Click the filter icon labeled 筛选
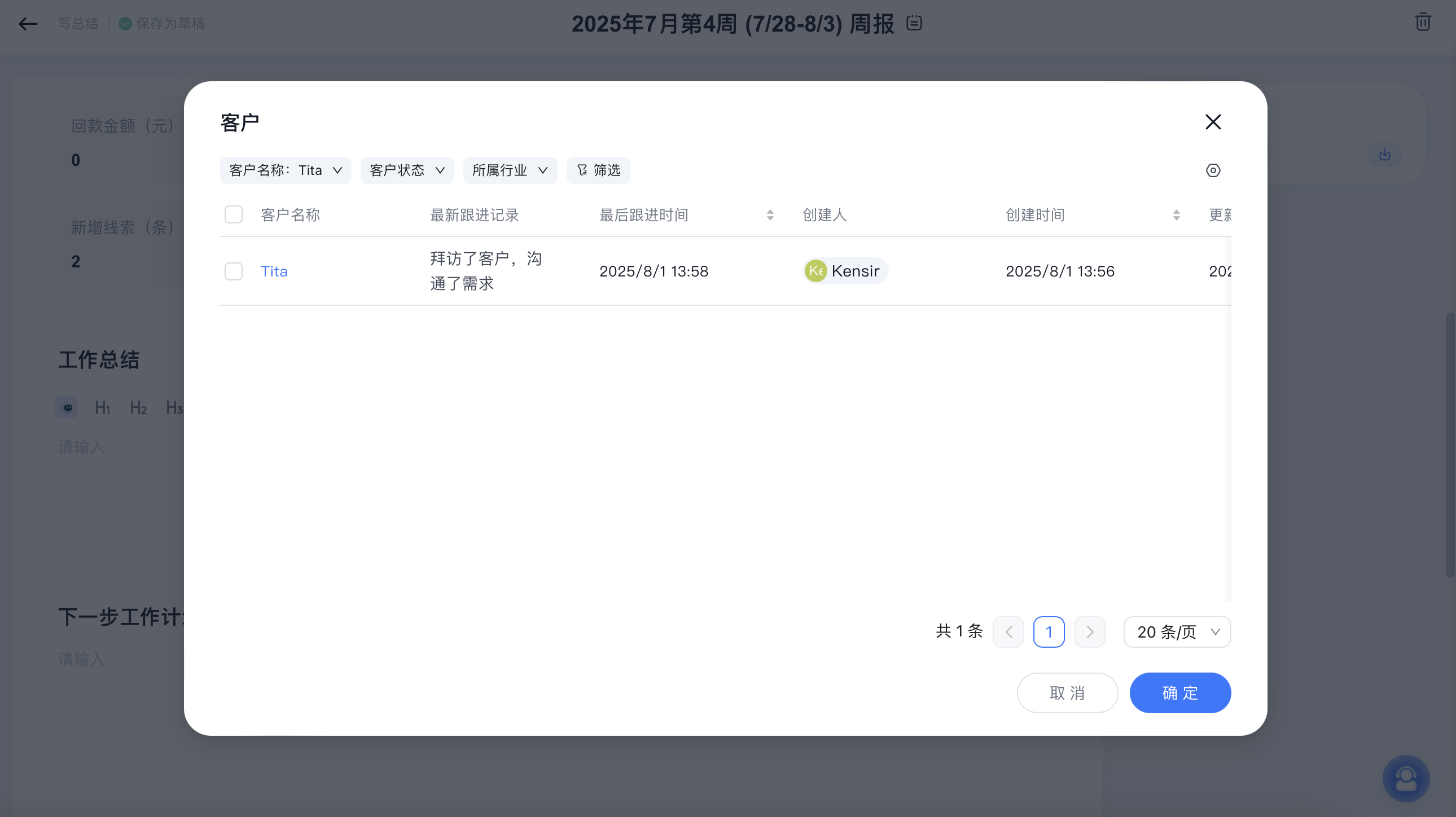 coord(598,170)
